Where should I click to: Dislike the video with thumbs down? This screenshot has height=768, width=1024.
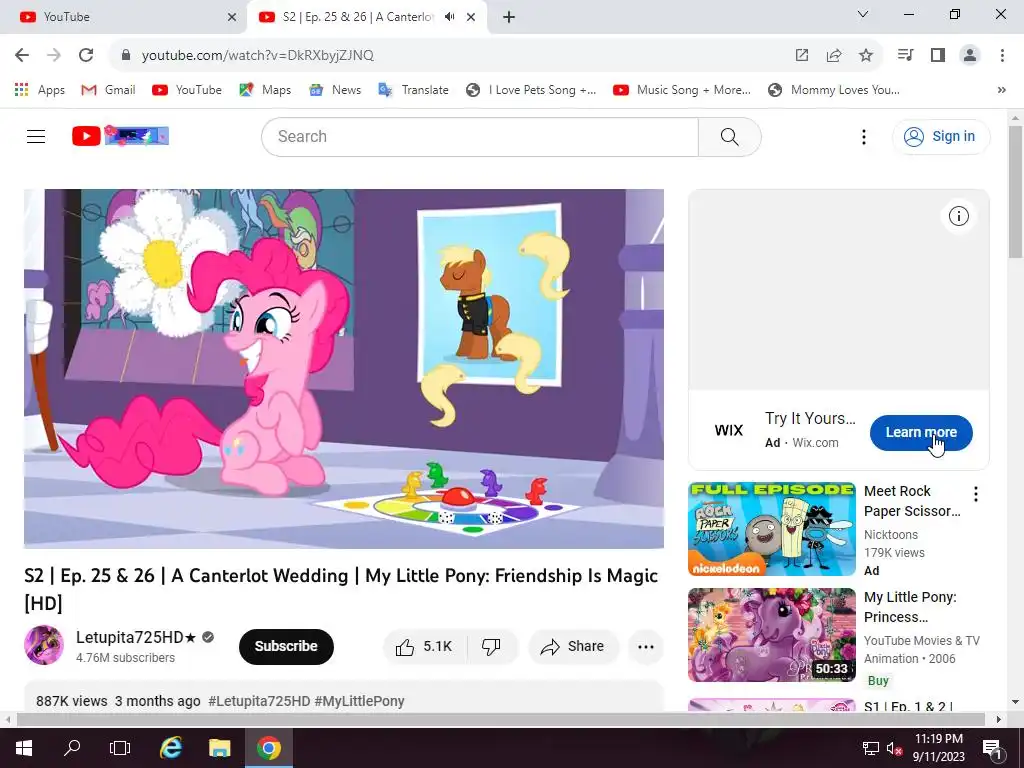pos(491,647)
